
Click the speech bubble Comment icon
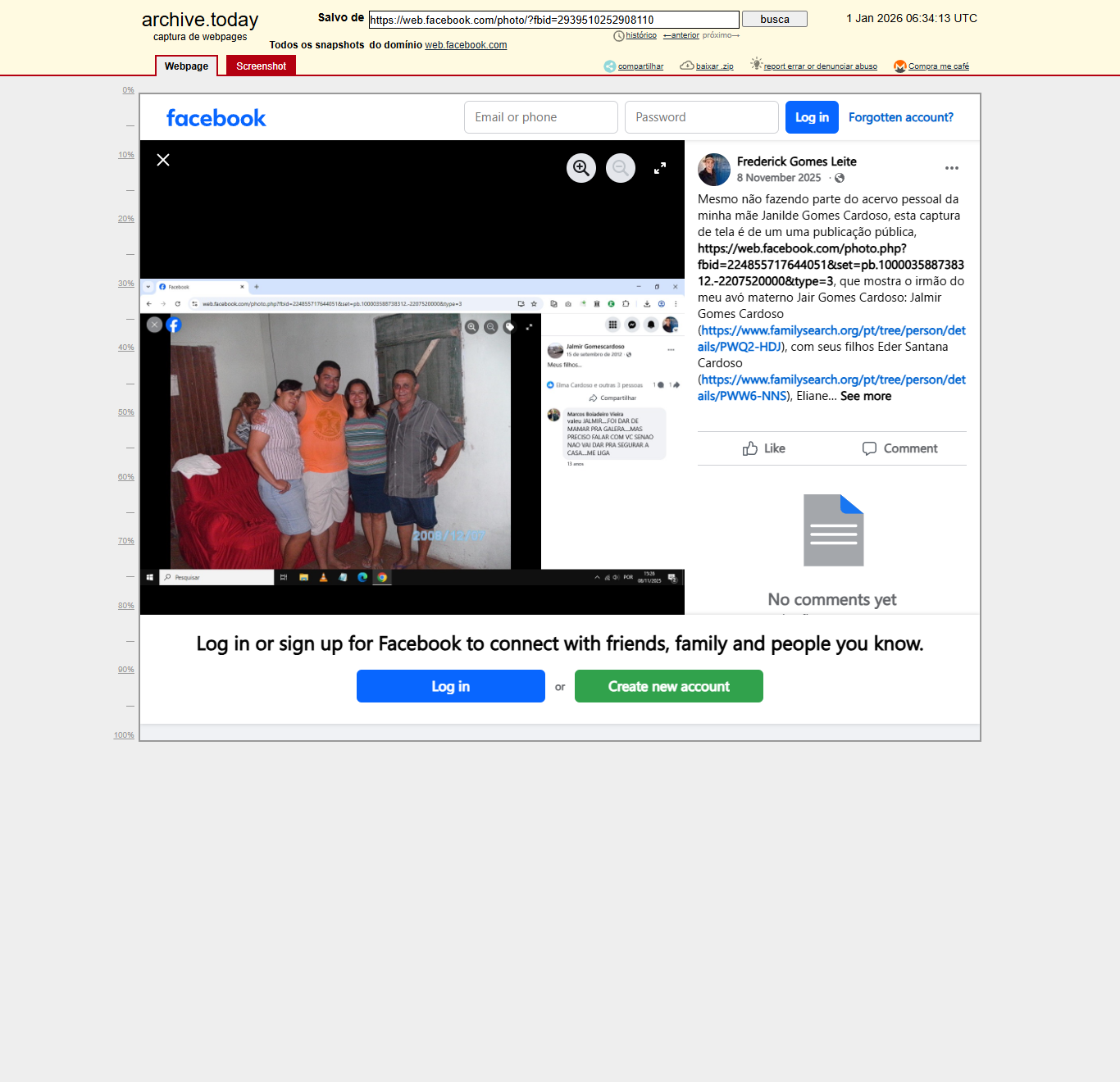pyautogui.click(x=870, y=448)
